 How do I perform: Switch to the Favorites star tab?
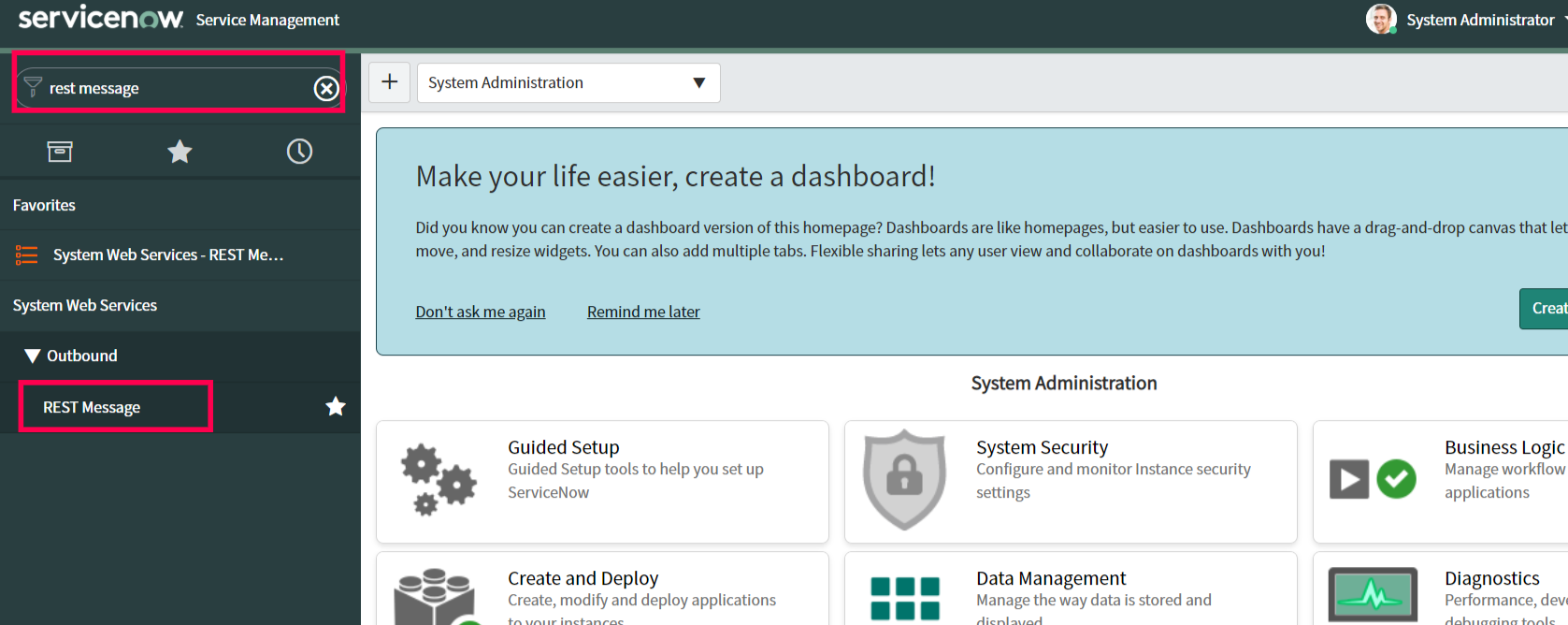point(180,152)
